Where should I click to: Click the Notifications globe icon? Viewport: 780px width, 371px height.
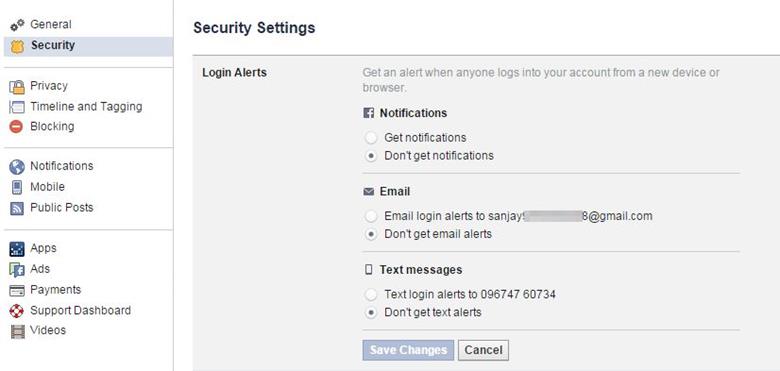[x=16, y=167]
